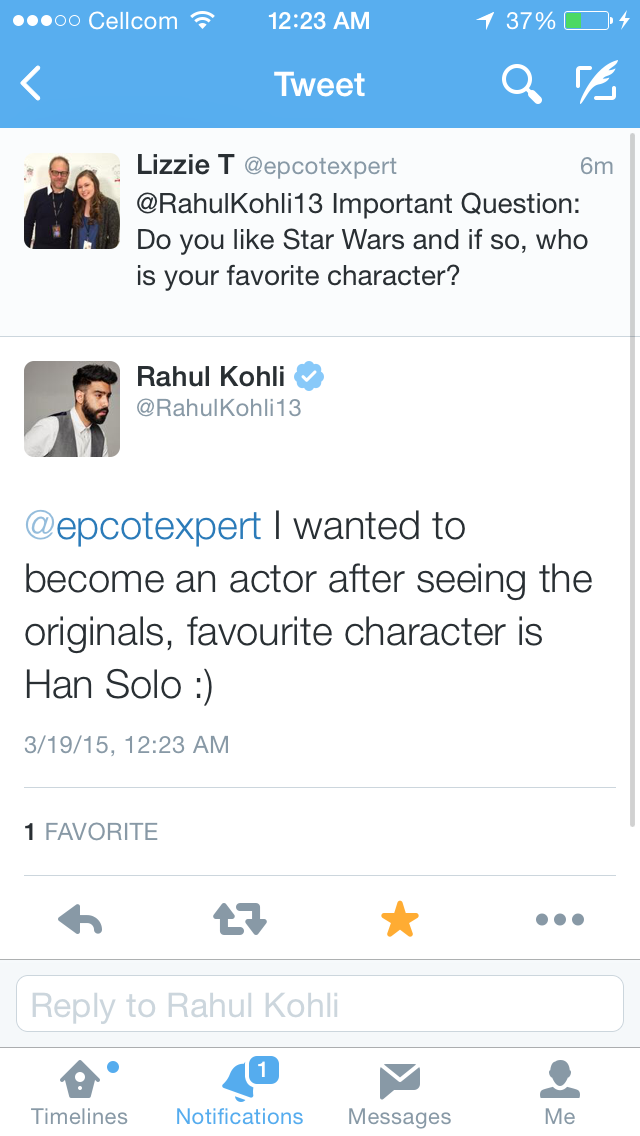This screenshot has width=640, height=1136.
Task: Retweet Rahul Kohli's tweet
Action: 240,920
